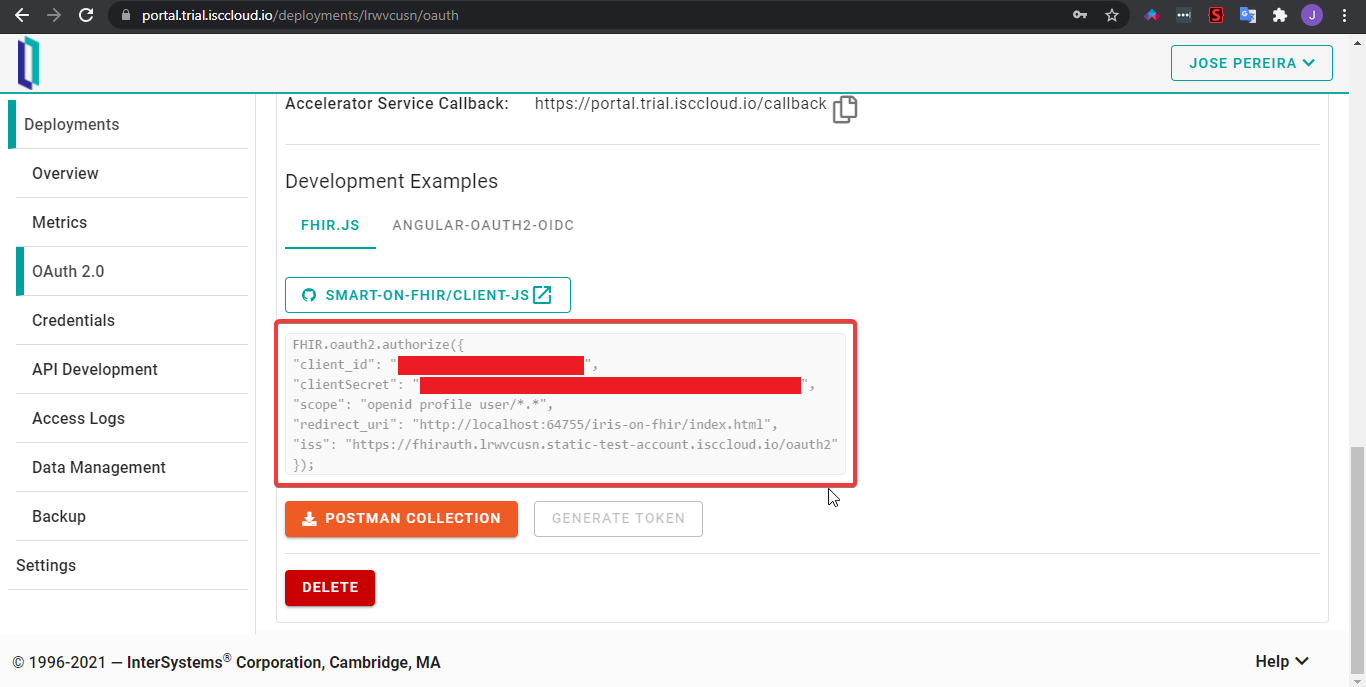Reload the page with refresh icon

[x=86, y=15]
